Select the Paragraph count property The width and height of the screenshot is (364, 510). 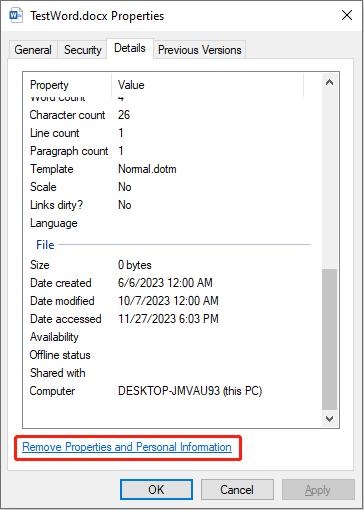point(69,151)
